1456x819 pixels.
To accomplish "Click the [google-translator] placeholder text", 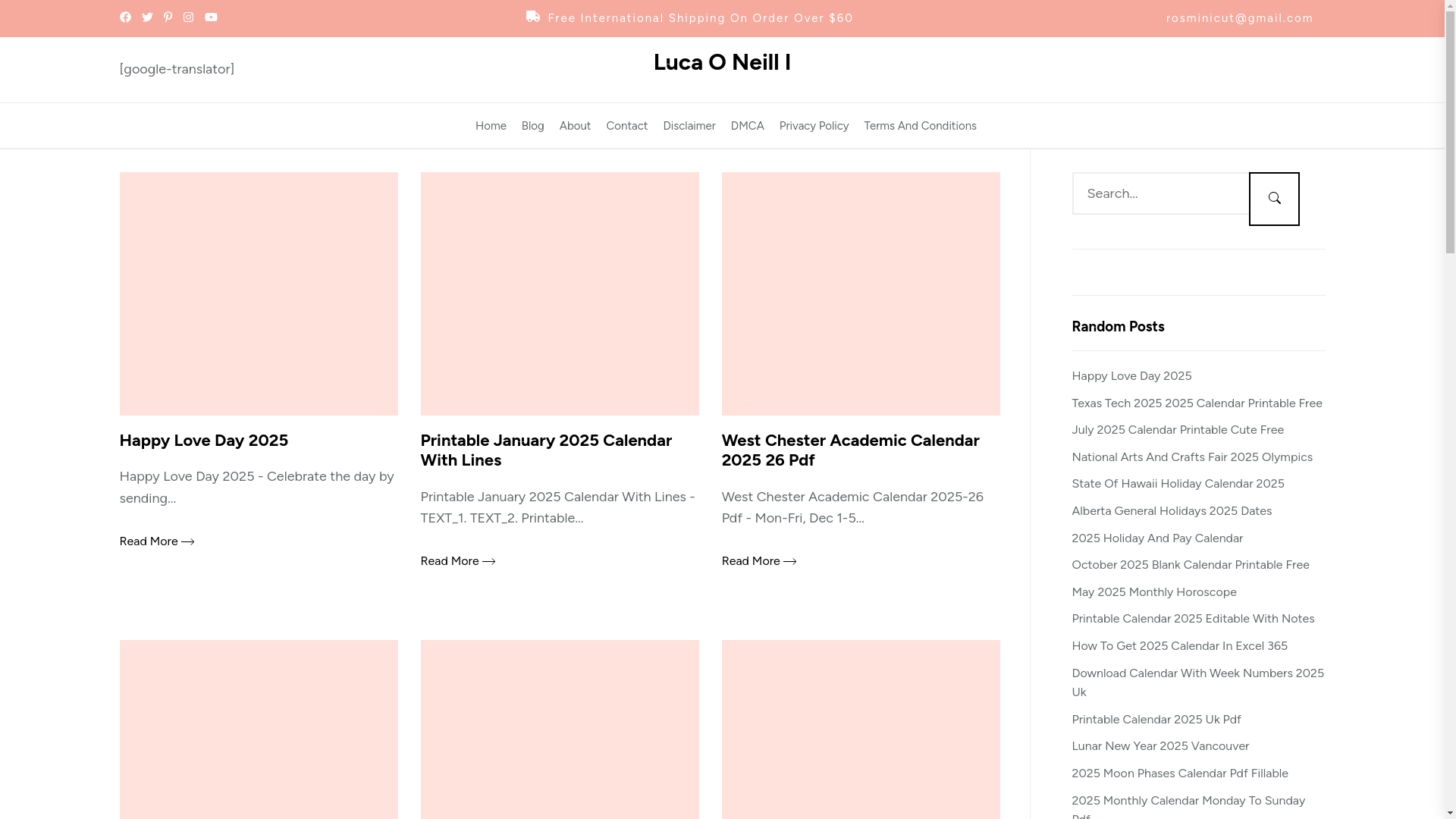I will pyautogui.click(x=177, y=69).
